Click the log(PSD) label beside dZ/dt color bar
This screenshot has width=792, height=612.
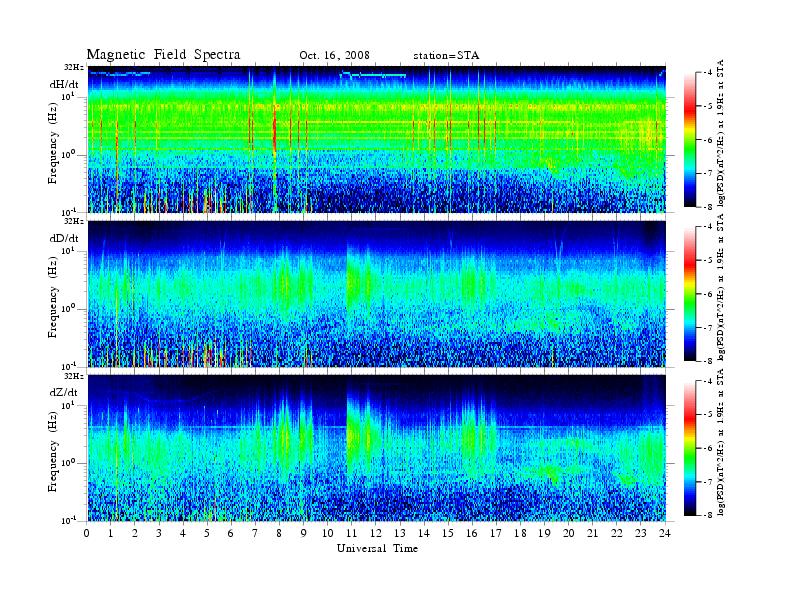coord(721,442)
